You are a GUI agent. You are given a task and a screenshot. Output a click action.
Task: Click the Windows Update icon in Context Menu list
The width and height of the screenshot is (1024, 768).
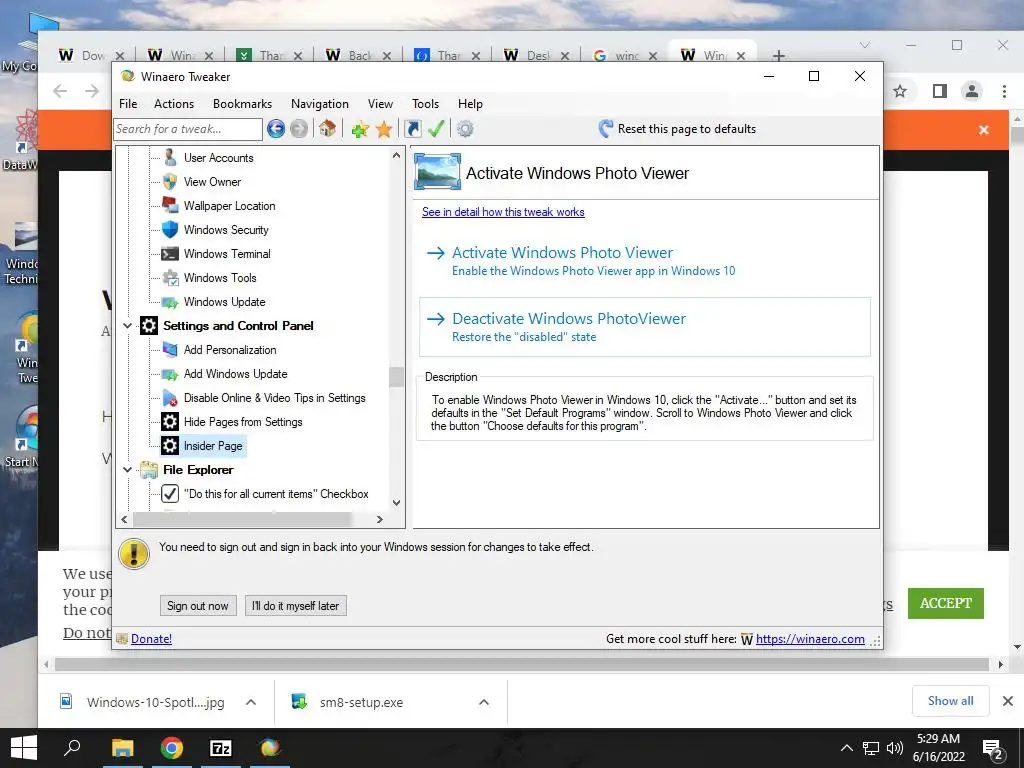[170, 302]
